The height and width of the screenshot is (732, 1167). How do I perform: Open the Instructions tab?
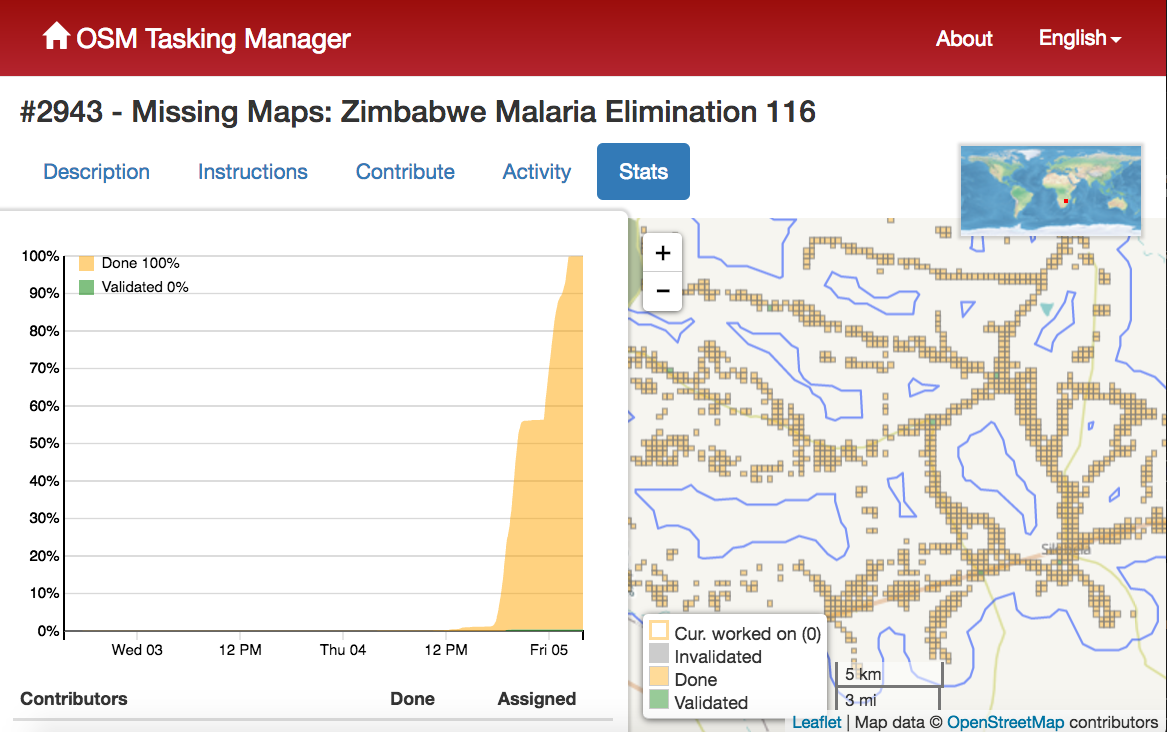click(252, 171)
